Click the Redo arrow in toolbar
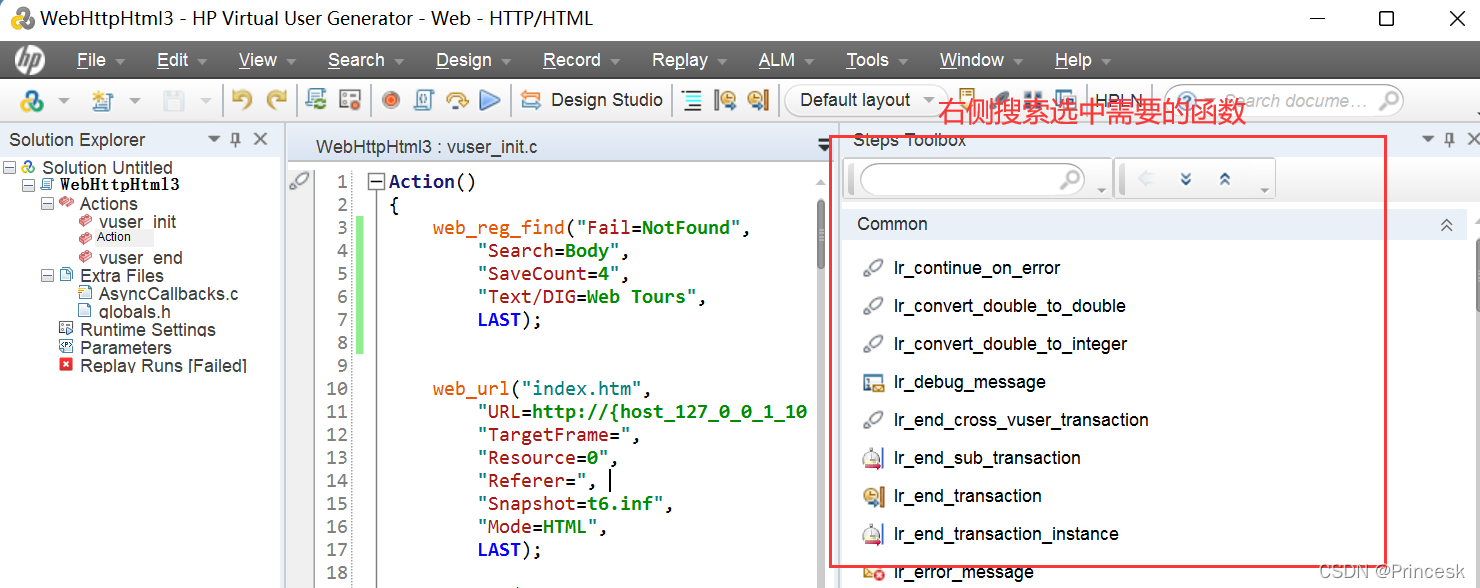The width and height of the screenshot is (1480, 588). click(276, 99)
